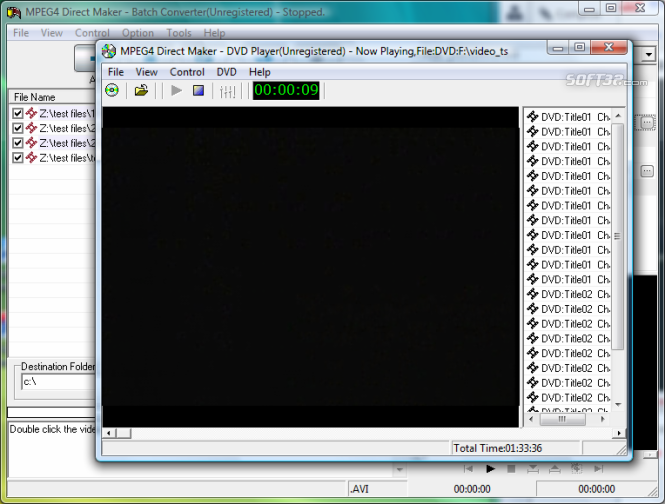Click the previous track button in Batch Converter
Image resolution: width=665 pixels, height=504 pixels.
[468, 469]
